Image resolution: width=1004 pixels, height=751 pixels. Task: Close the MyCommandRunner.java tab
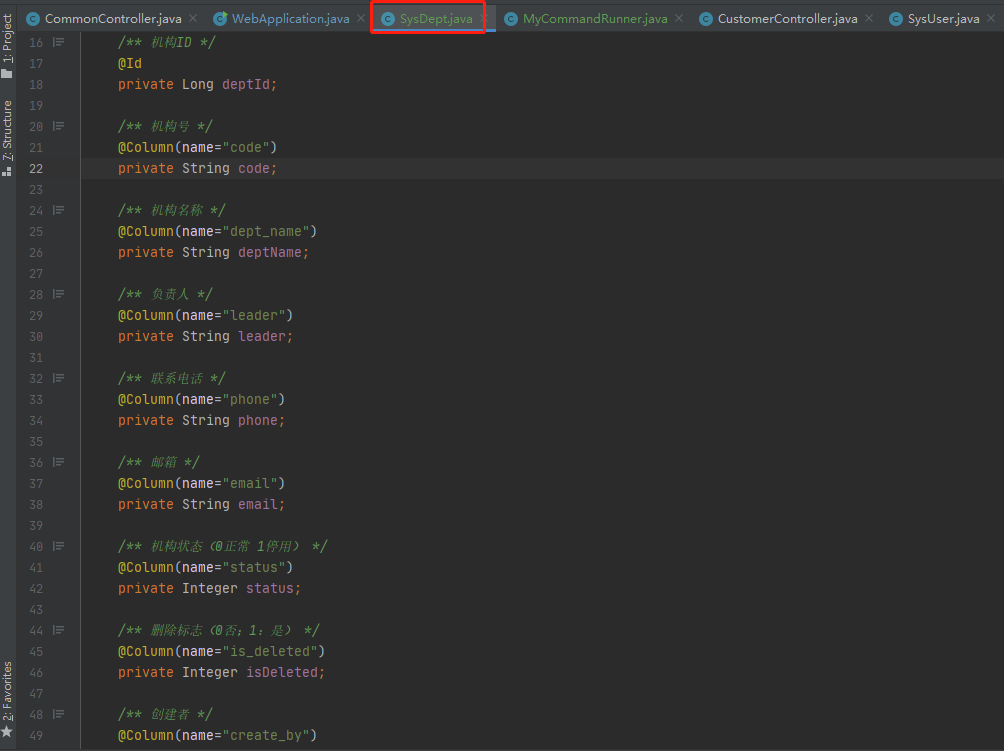click(x=679, y=19)
